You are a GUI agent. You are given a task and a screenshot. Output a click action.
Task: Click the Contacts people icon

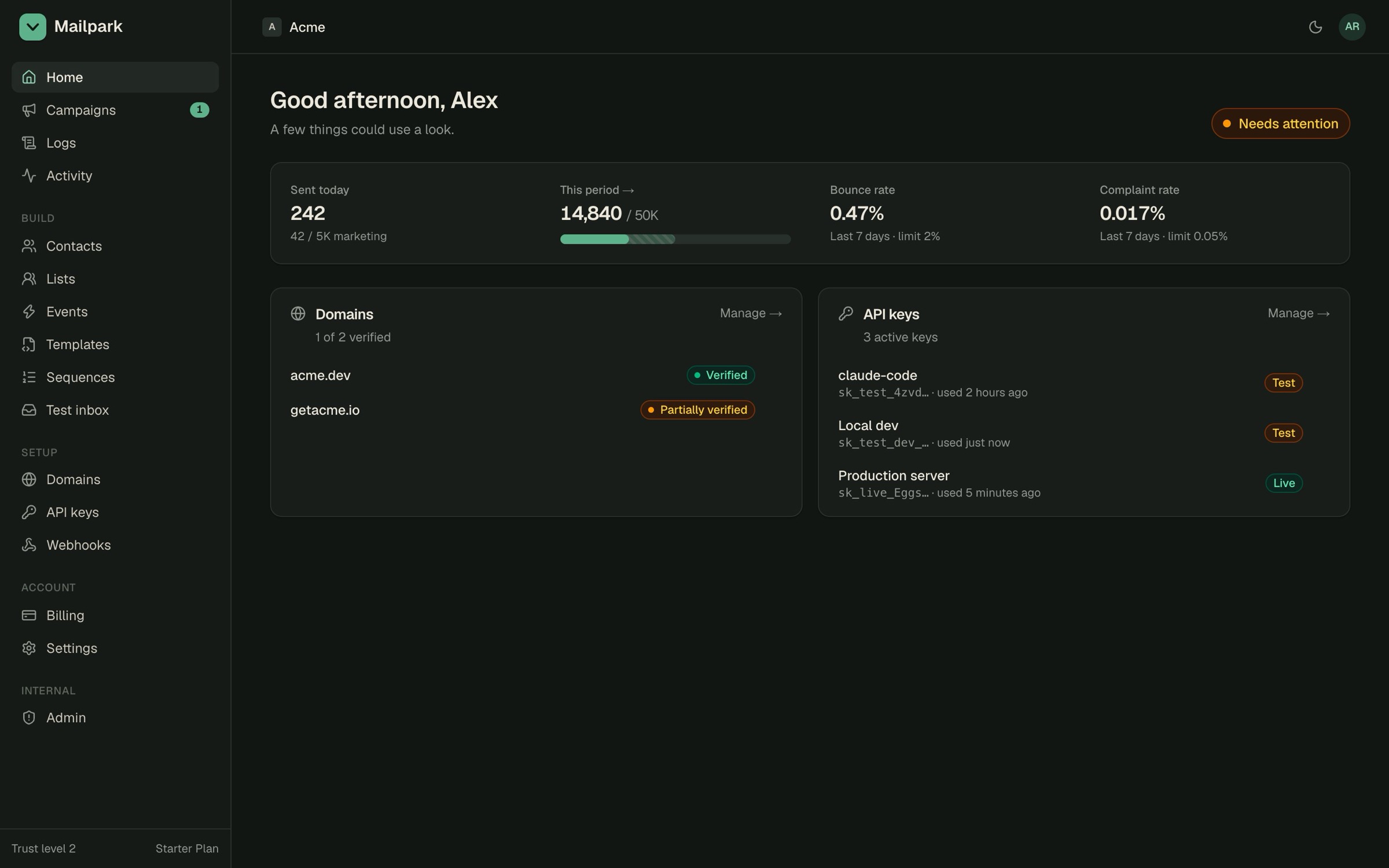point(29,246)
